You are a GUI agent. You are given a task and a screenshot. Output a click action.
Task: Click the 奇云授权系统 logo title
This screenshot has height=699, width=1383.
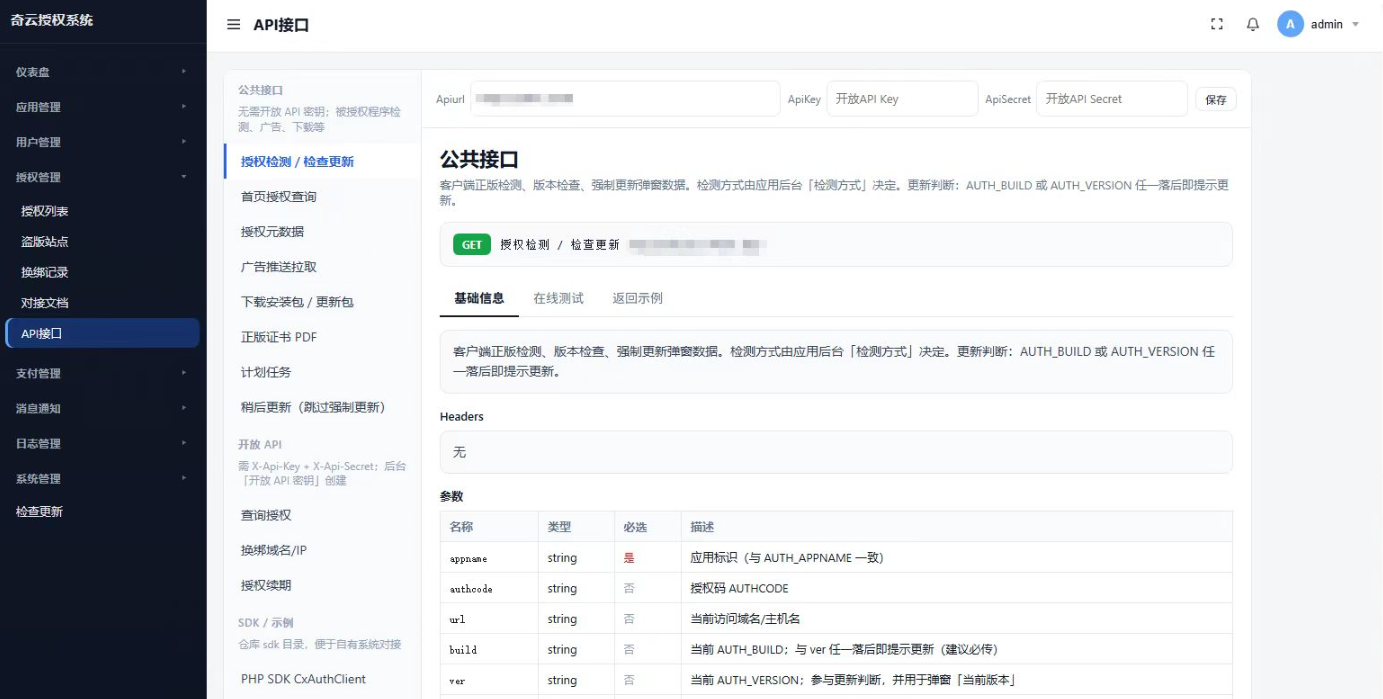click(x=52, y=20)
